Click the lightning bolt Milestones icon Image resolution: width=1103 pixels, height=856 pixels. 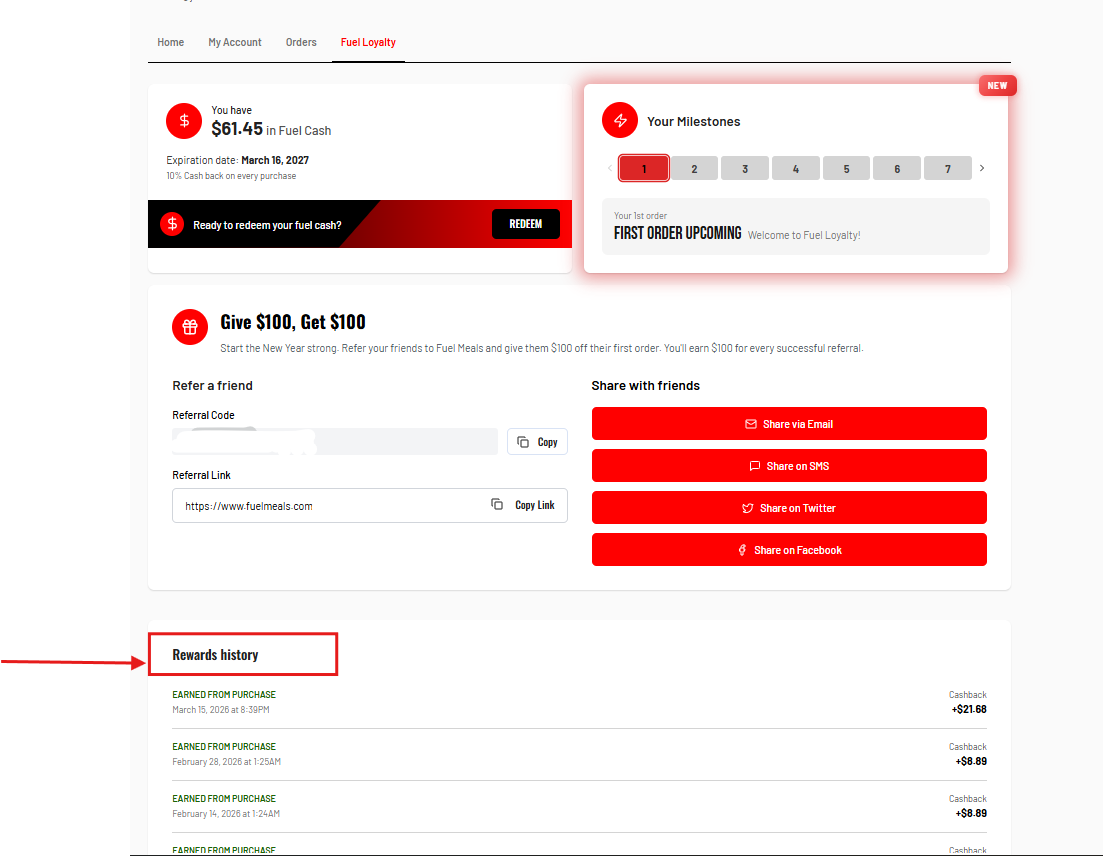tap(620, 121)
